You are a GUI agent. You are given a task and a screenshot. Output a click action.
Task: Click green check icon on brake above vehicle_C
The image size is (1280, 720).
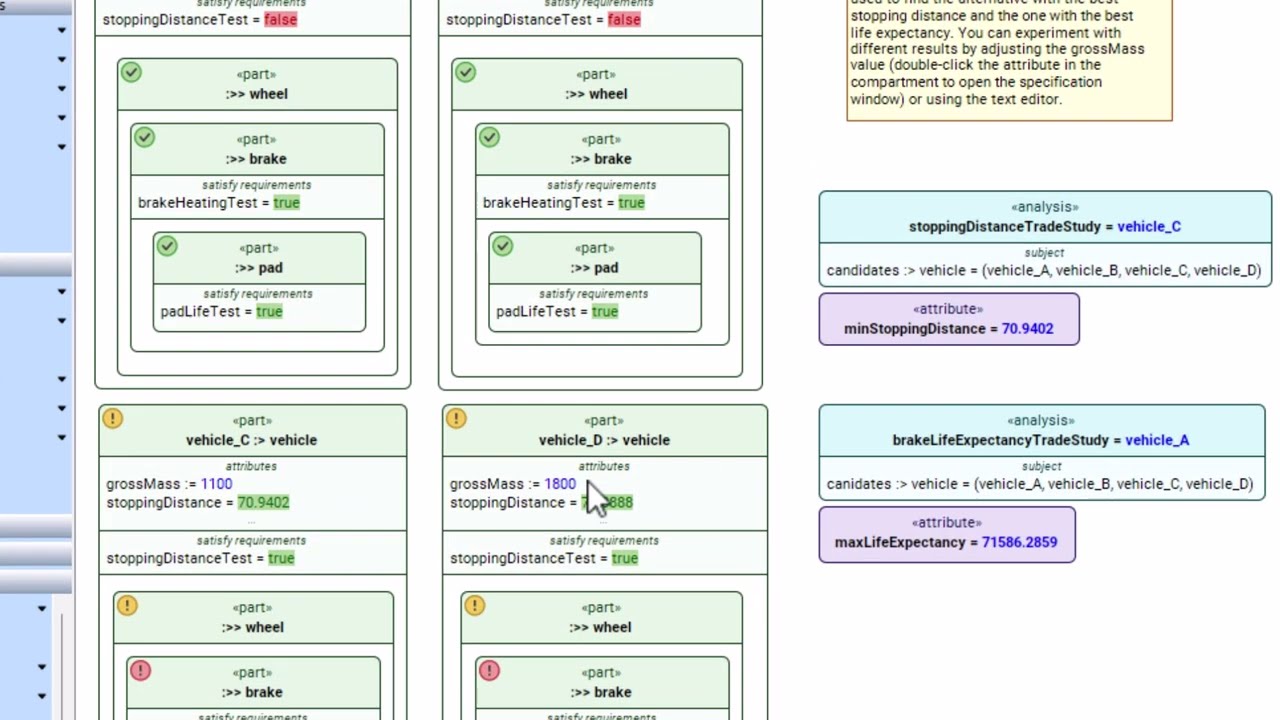click(145, 137)
